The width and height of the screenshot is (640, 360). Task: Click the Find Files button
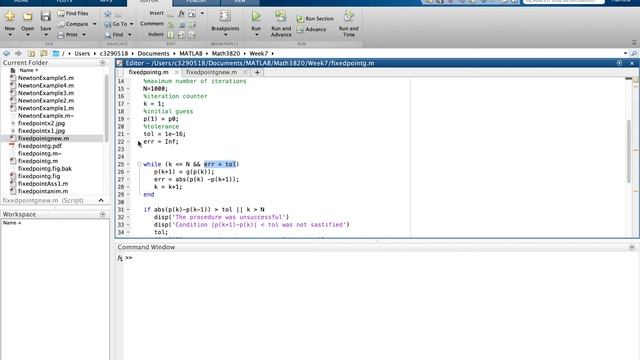pos(73,13)
